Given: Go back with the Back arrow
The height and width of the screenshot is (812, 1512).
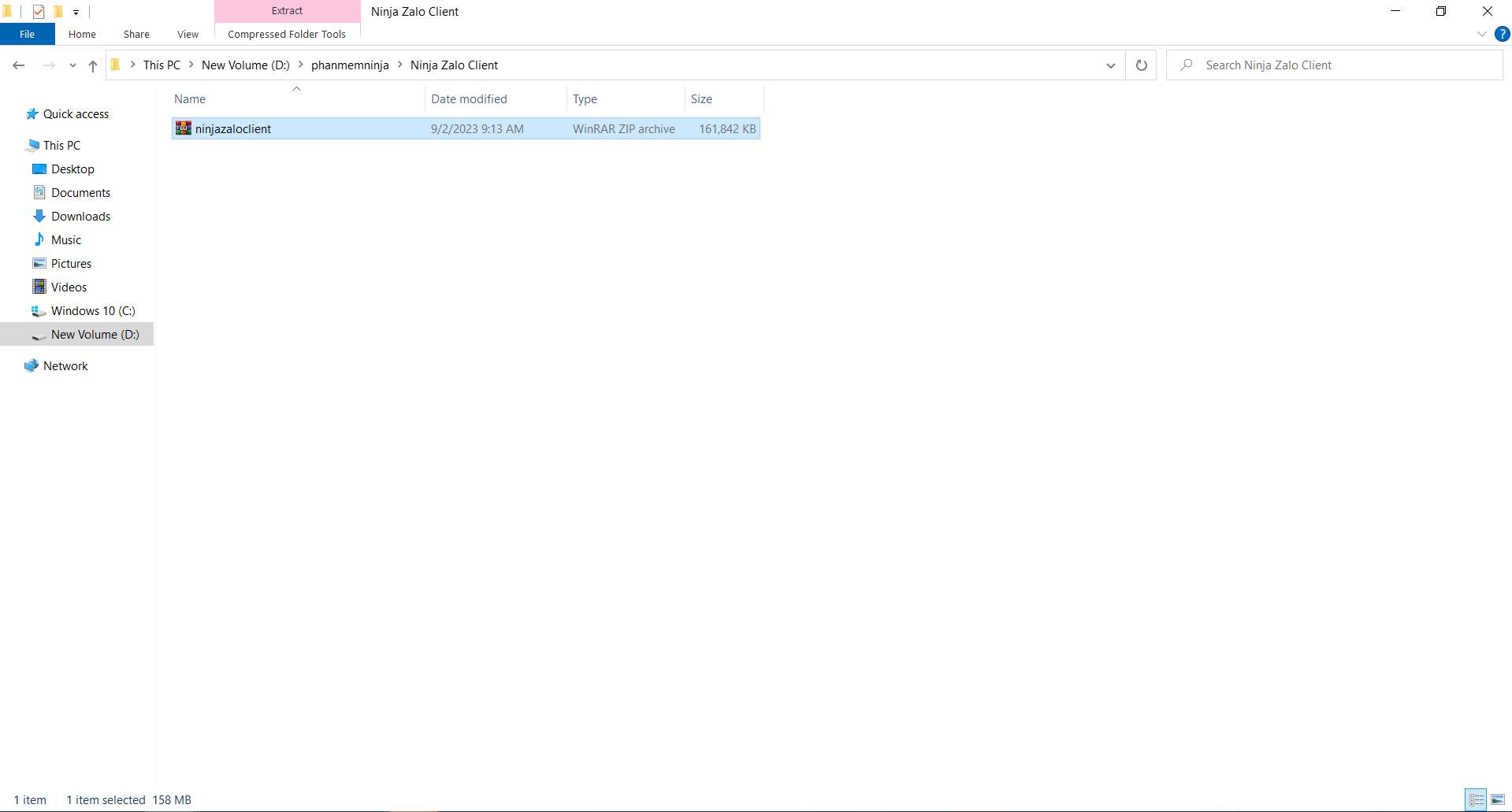Looking at the screenshot, I should click(19, 65).
